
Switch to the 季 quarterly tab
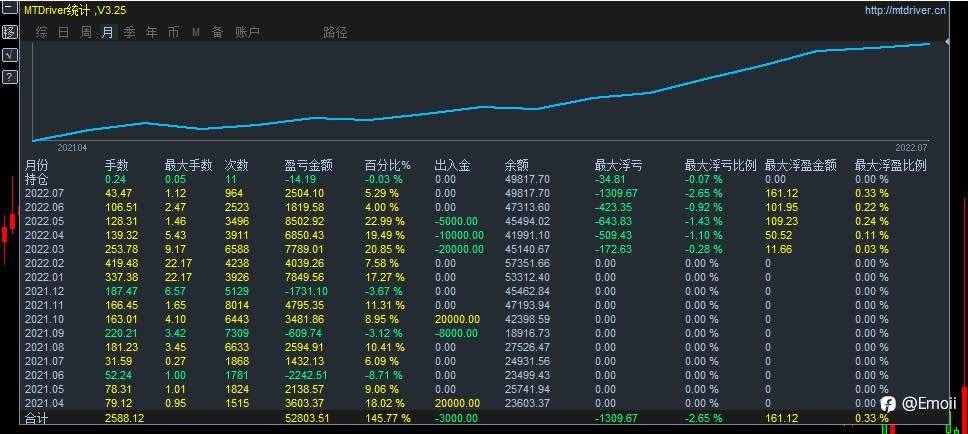click(130, 33)
